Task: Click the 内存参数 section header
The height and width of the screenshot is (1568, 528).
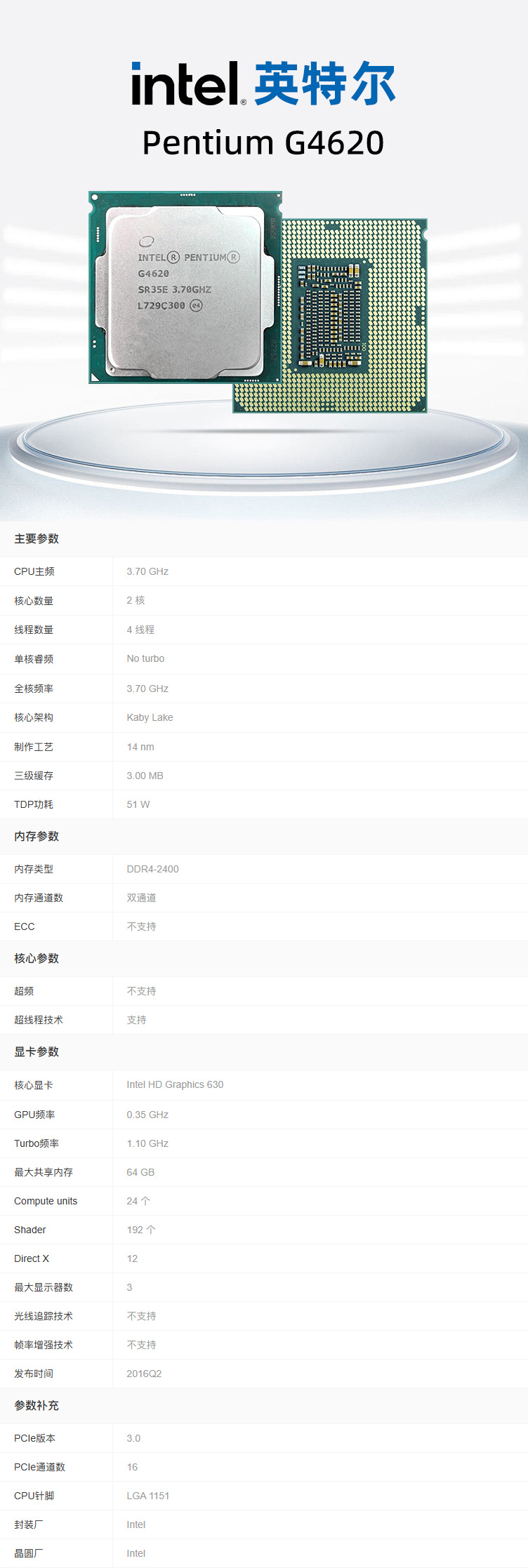Action: click(37, 836)
